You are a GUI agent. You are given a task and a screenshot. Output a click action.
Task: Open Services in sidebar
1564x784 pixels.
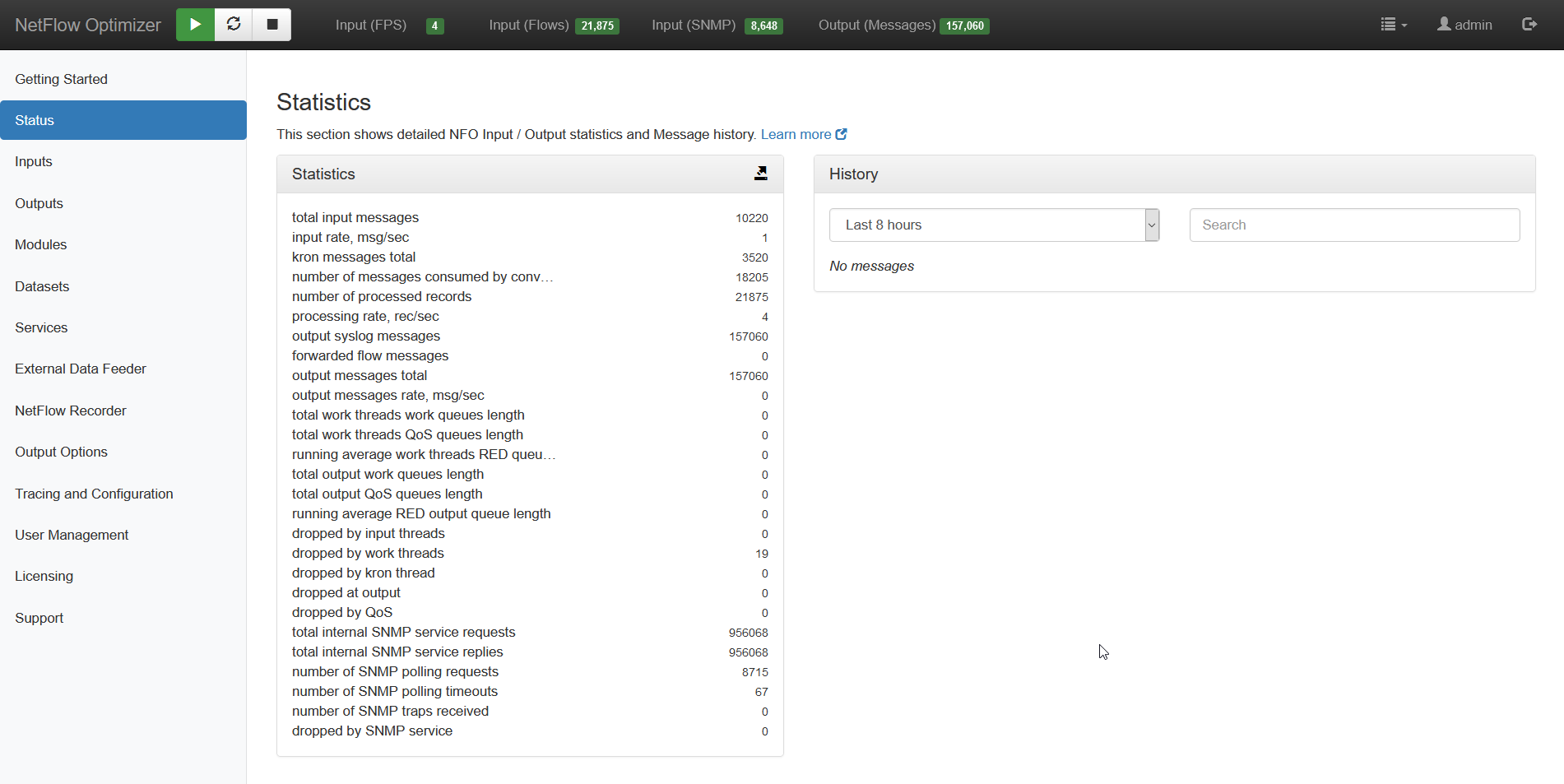(x=123, y=327)
